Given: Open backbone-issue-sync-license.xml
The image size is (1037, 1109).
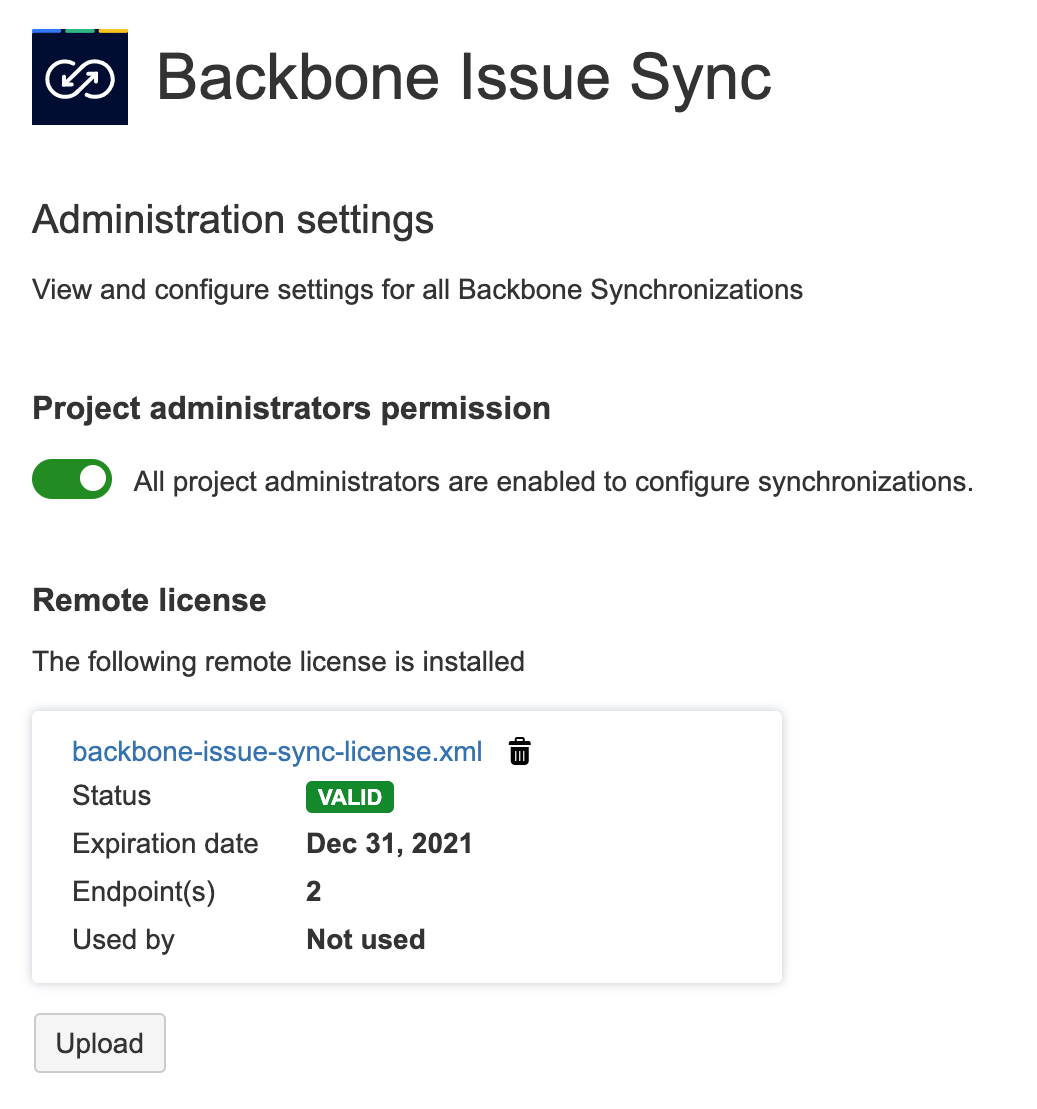Looking at the screenshot, I should (x=276, y=751).
